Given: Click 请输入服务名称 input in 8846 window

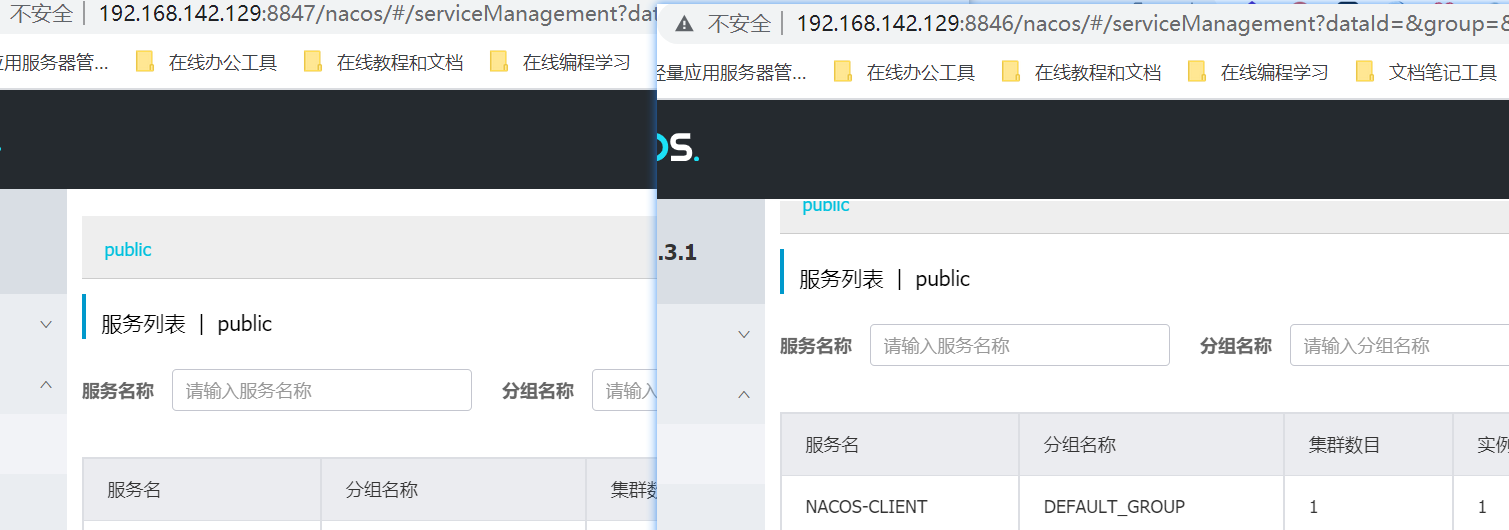Looking at the screenshot, I should pos(1020,345).
